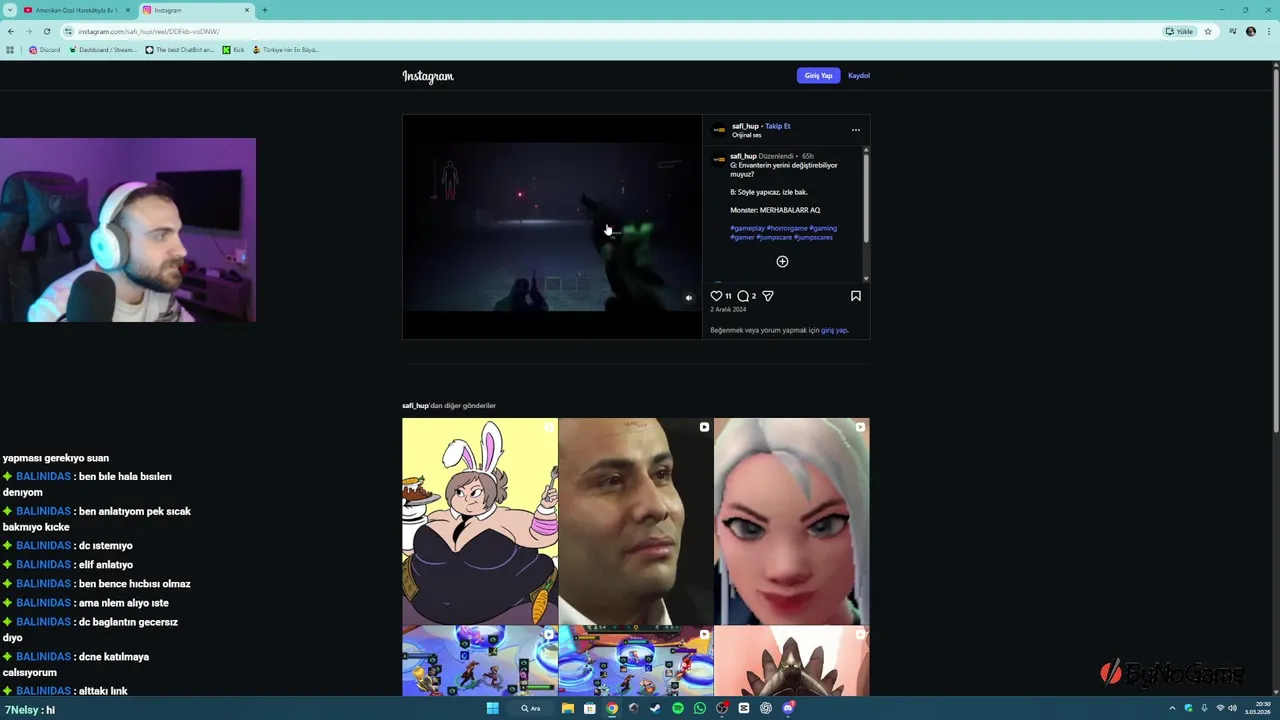Open the #jumpscares hashtag
The image size is (1280, 720).
point(813,237)
